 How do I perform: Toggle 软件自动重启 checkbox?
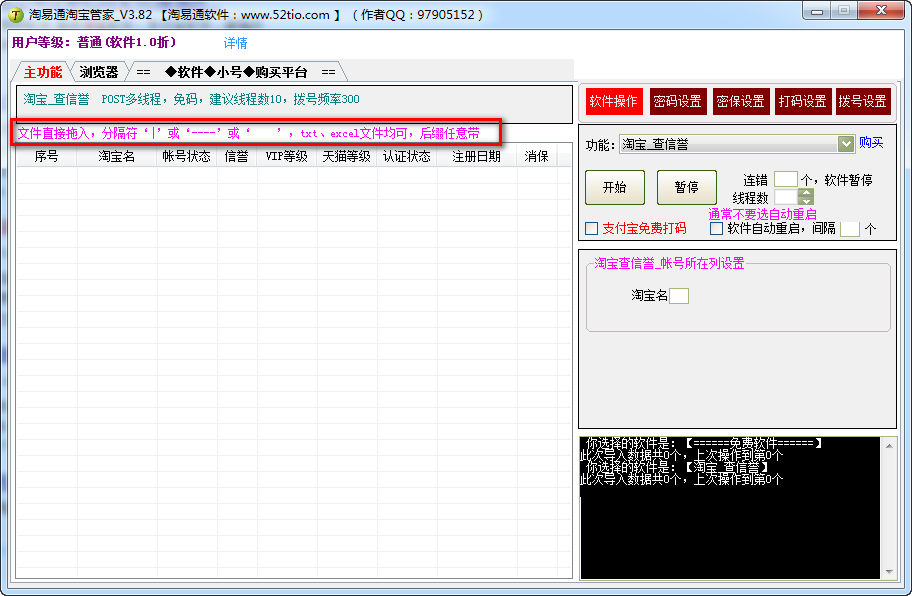pyautogui.click(x=717, y=228)
